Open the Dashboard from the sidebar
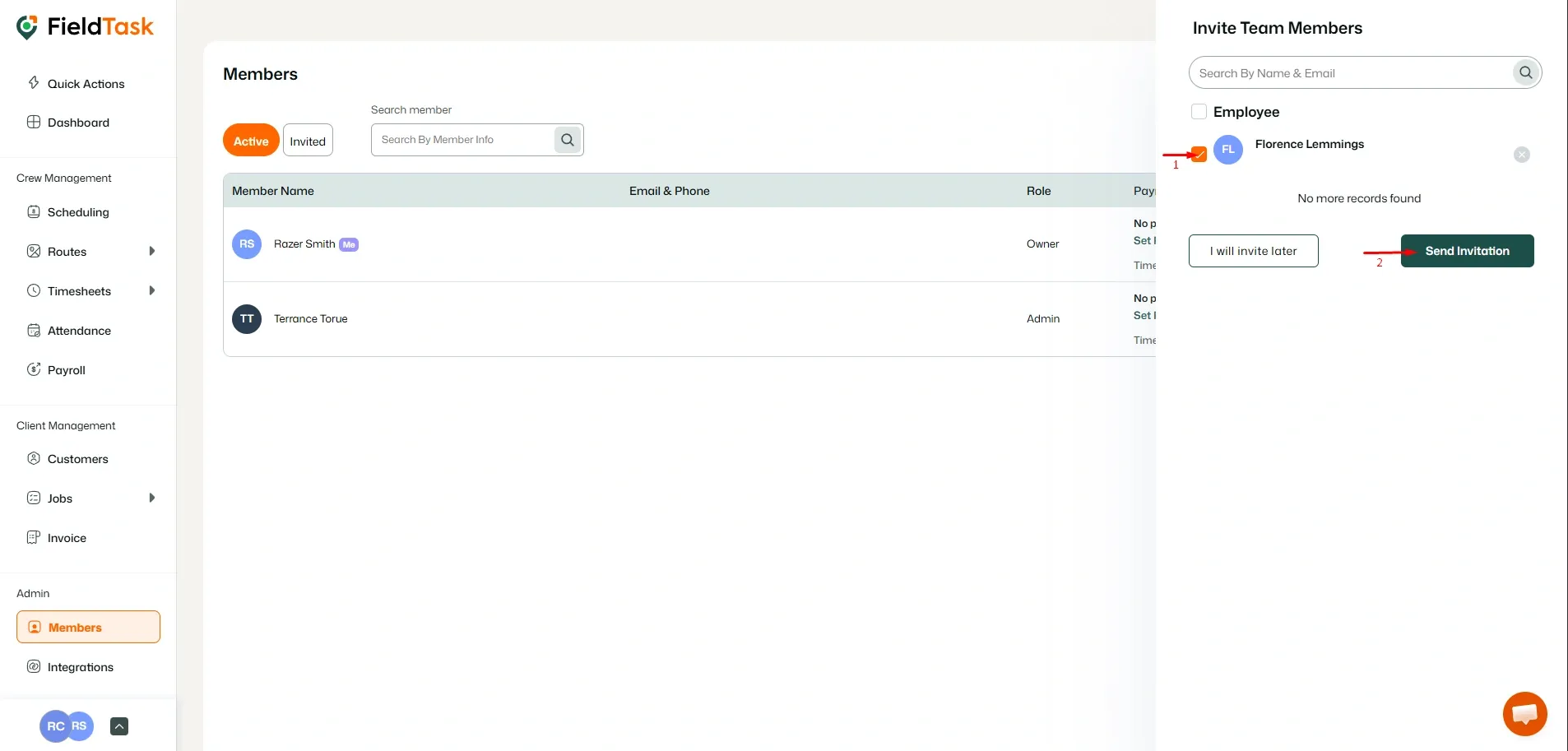 click(78, 122)
